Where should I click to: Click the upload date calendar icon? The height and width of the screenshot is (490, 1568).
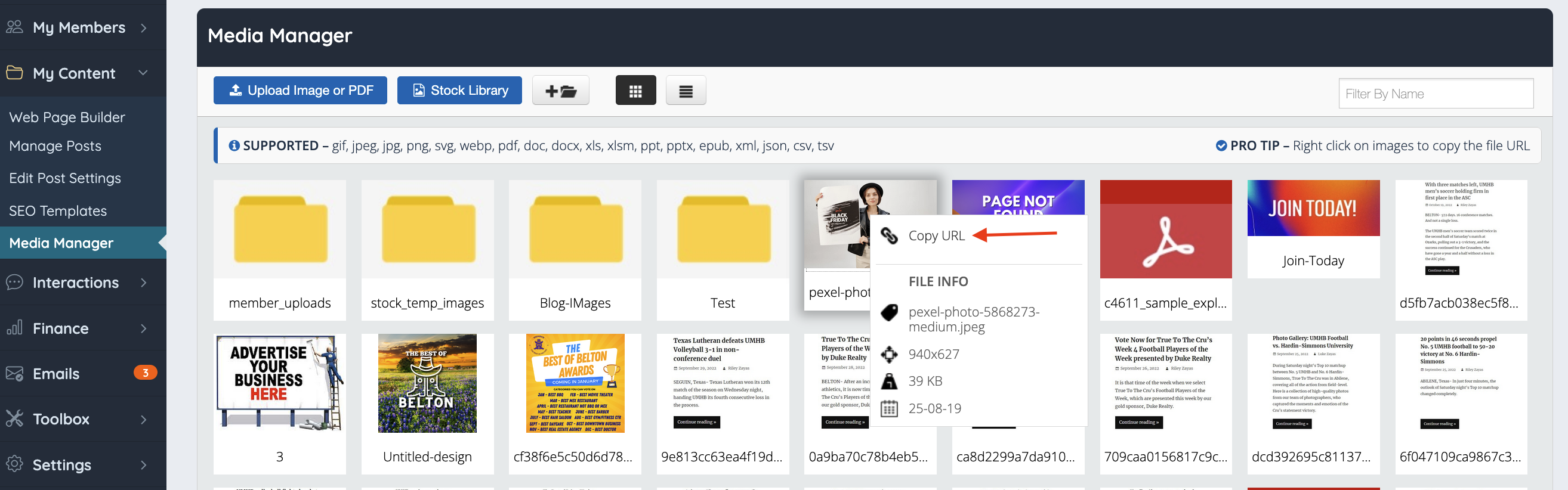(889, 408)
